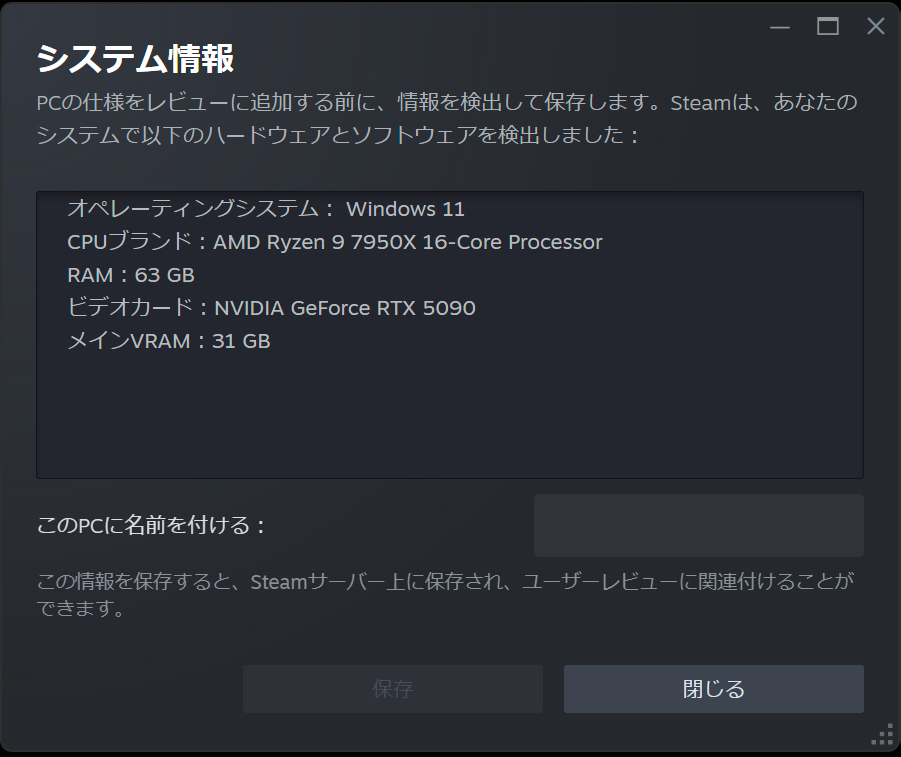Click the NVIDIA GeForce RTX 5090 text
Image resolution: width=901 pixels, height=757 pixels.
point(345,308)
